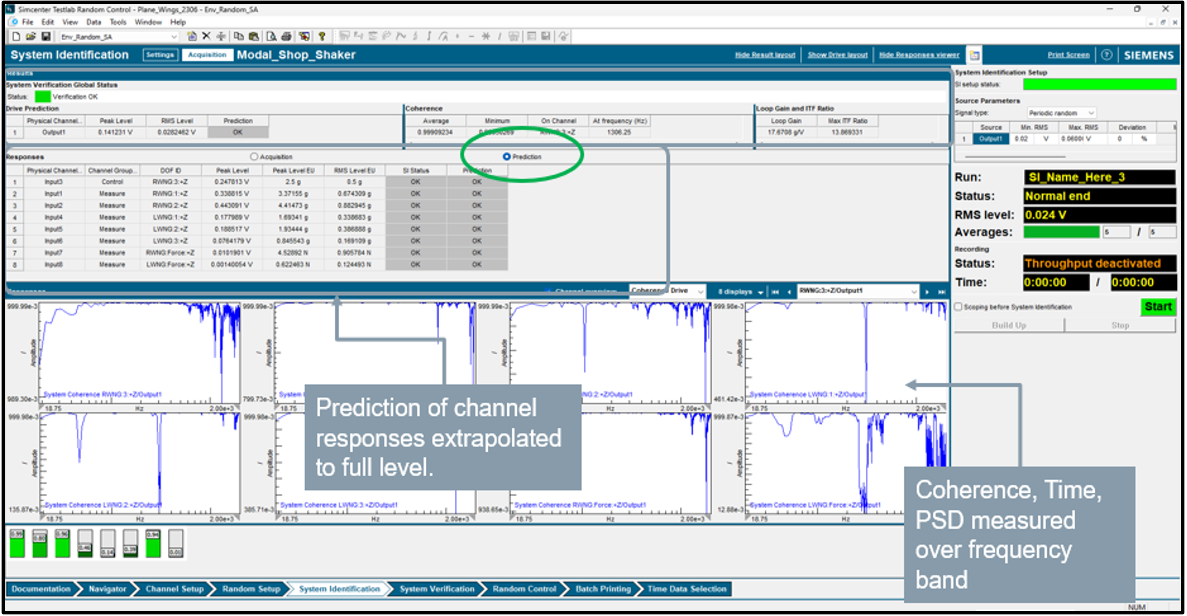Select the Acquisition radio button in Responses
Screen dimensions: 1187x616
coord(255,157)
